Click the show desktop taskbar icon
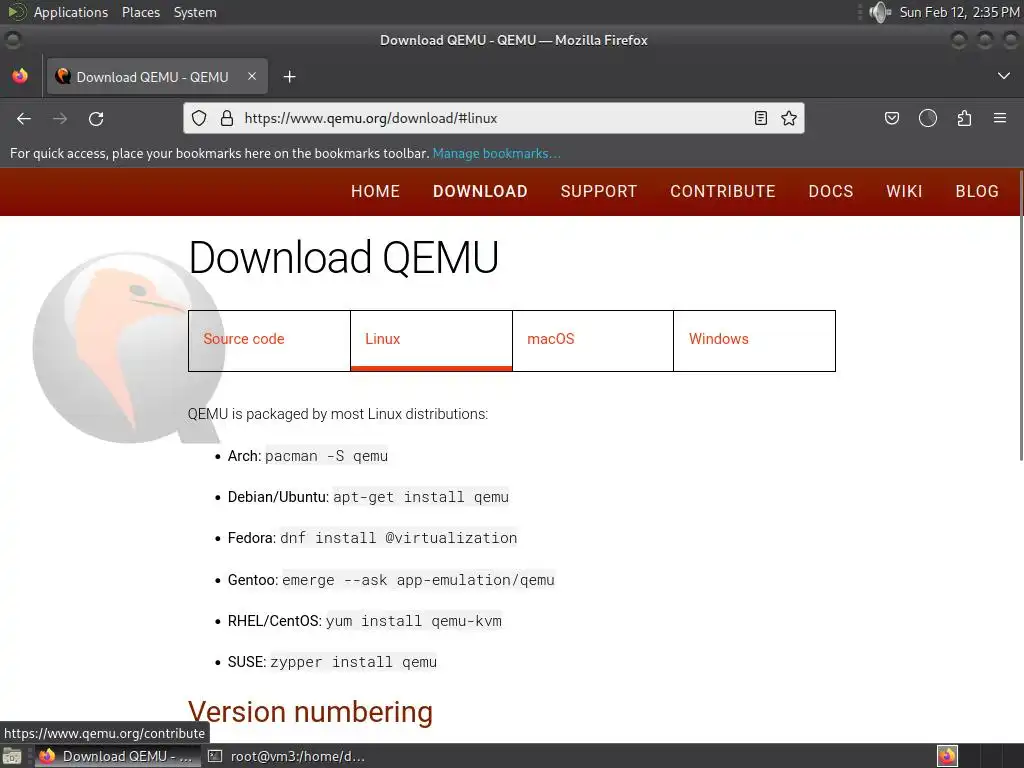Screen dimensions: 1024x768 pos(12,756)
